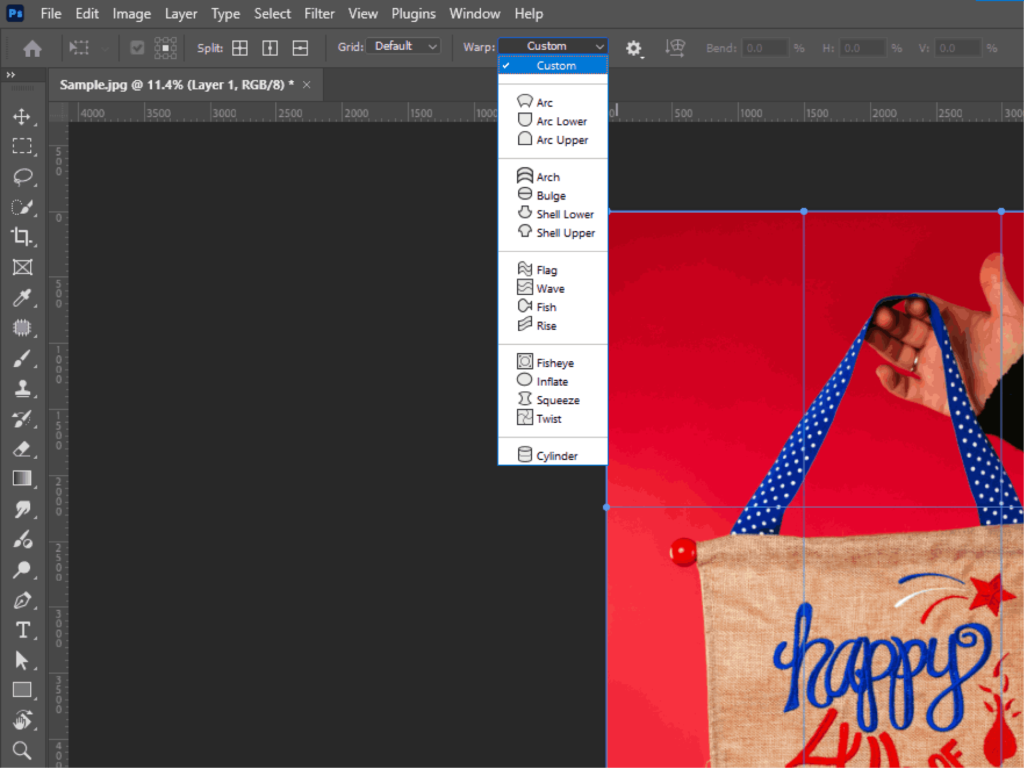The height and width of the screenshot is (768, 1024).
Task: Select the Eraser tool
Action: point(22,449)
